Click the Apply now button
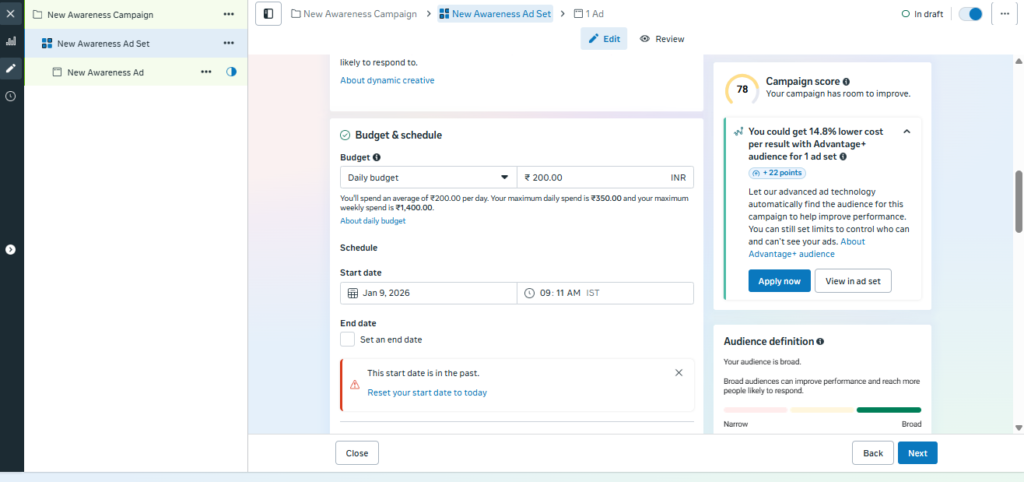The image size is (1024, 482). pyautogui.click(x=779, y=281)
